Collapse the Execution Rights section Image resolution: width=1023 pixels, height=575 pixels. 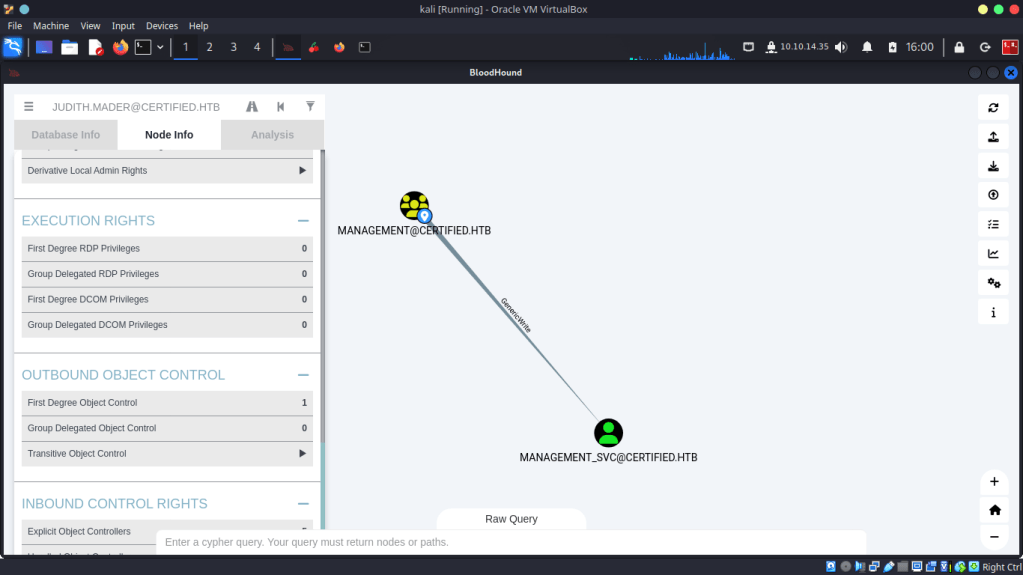tap(302, 221)
